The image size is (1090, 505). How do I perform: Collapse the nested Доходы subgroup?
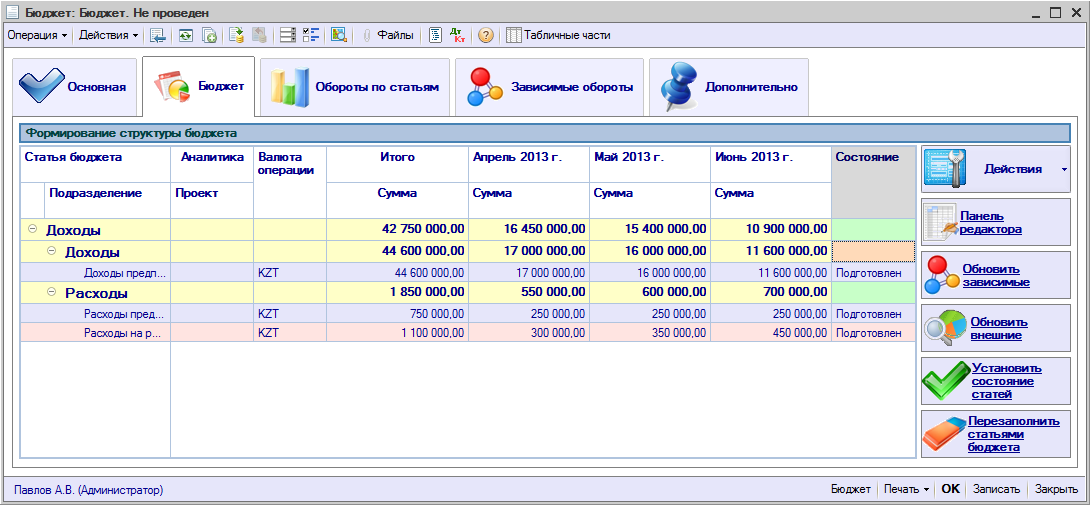click(x=52, y=251)
